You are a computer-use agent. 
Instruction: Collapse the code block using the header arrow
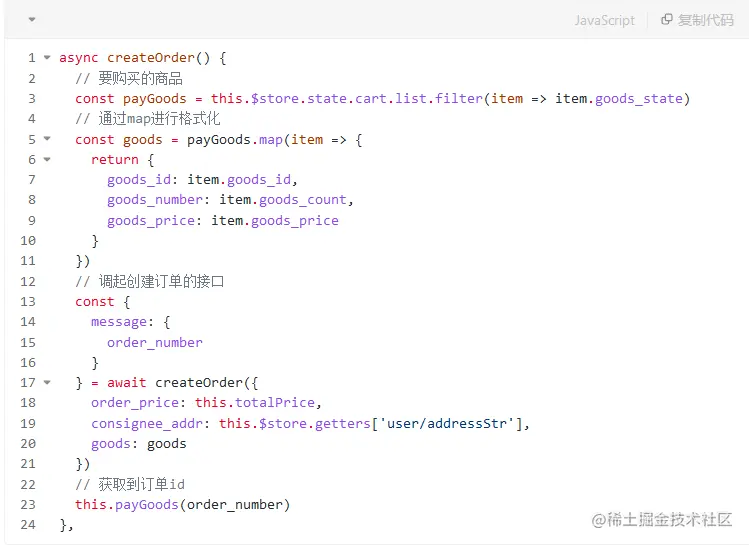point(32,20)
